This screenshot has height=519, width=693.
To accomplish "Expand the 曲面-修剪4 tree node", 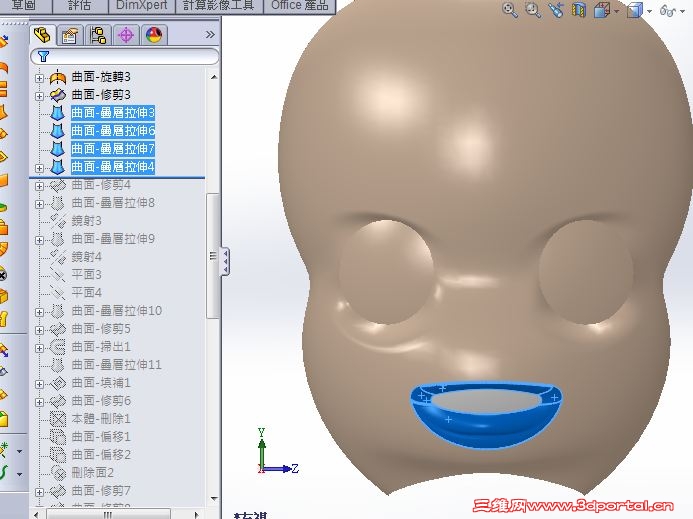I will click(x=39, y=186).
